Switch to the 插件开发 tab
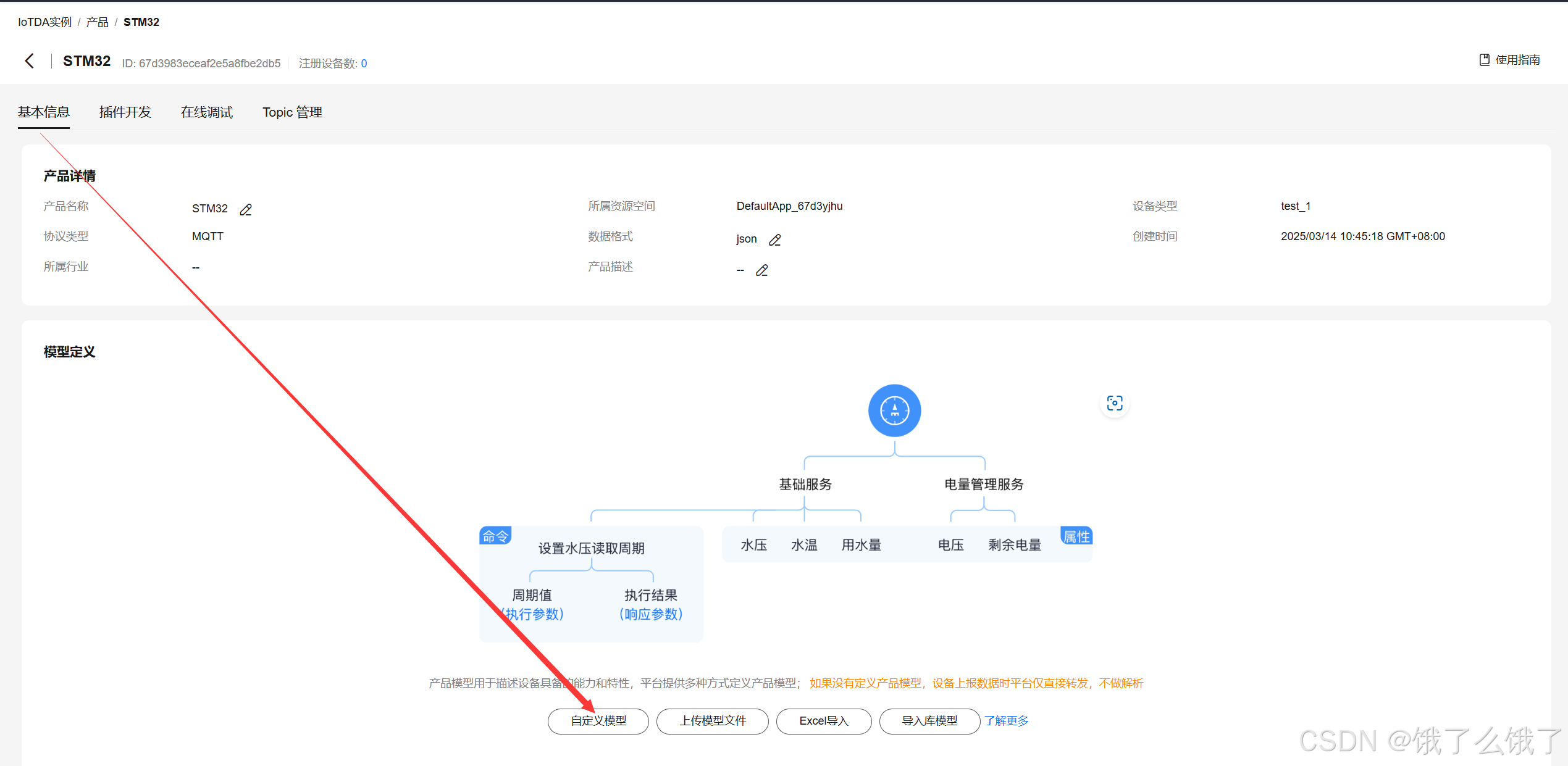 click(x=125, y=112)
